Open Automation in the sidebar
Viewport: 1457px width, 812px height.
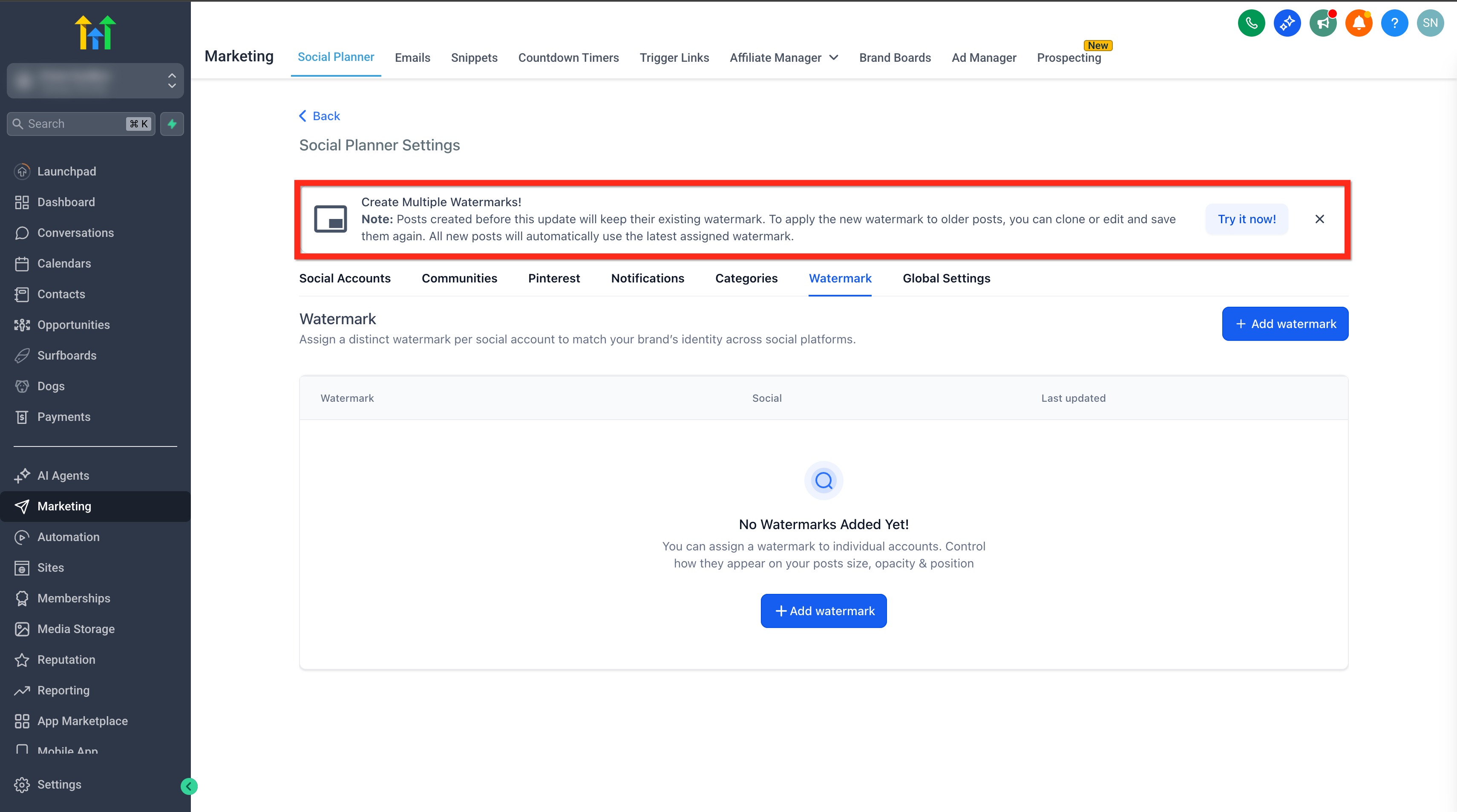click(68, 537)
